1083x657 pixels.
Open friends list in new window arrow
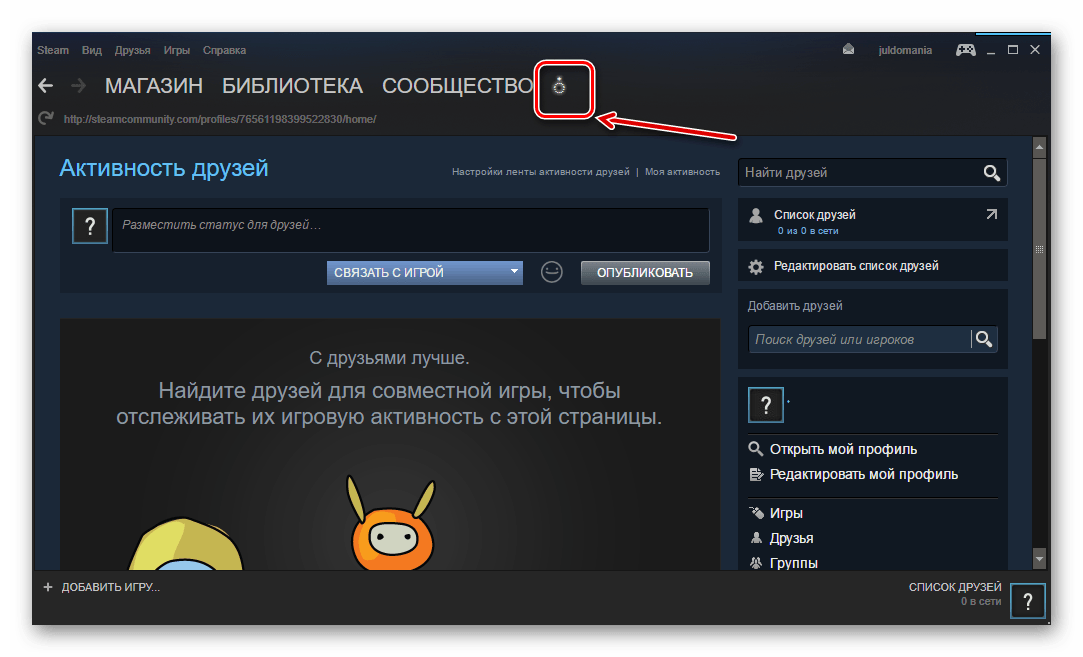pos(991,214)
